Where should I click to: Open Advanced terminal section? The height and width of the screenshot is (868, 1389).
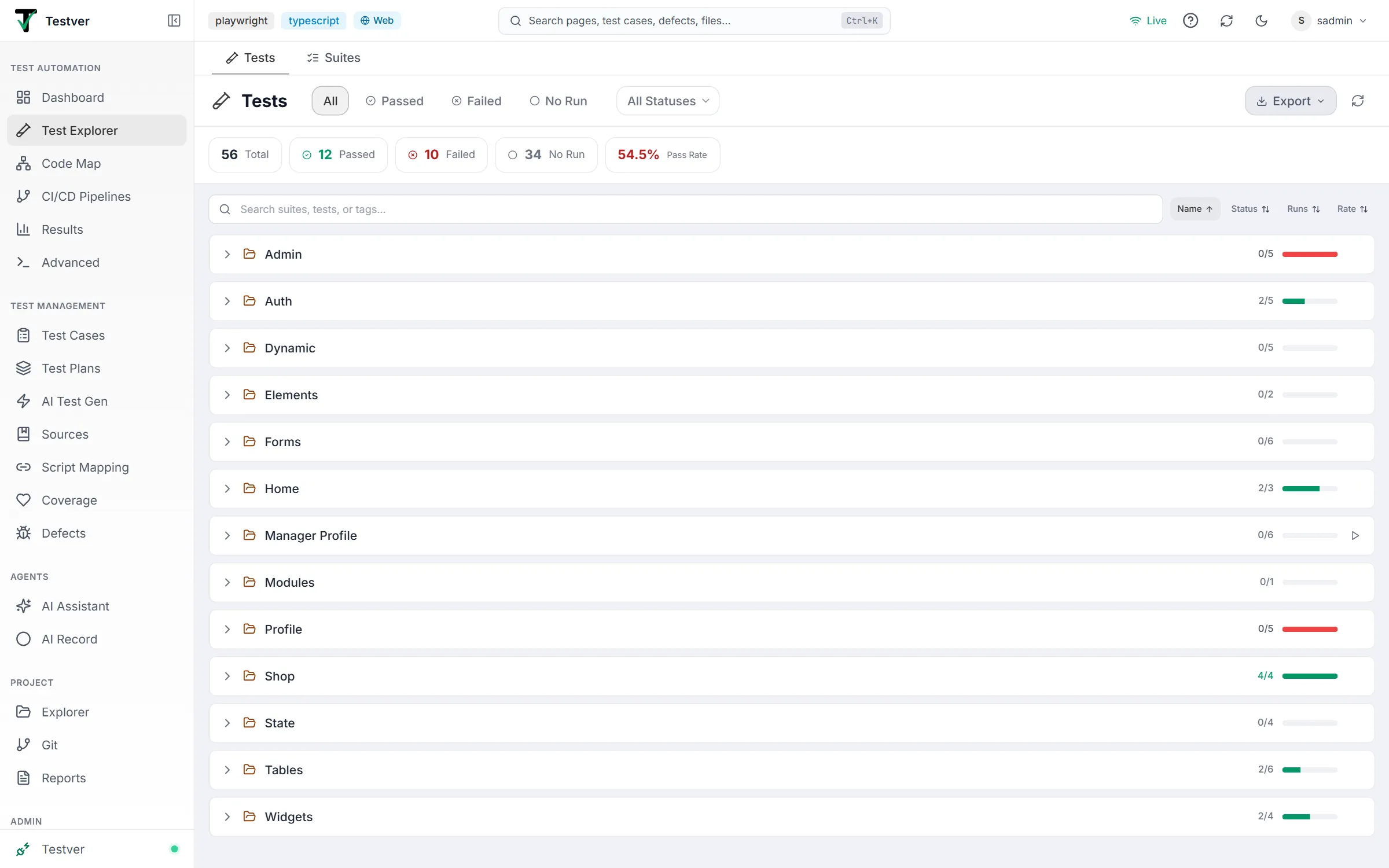(97, 262)
